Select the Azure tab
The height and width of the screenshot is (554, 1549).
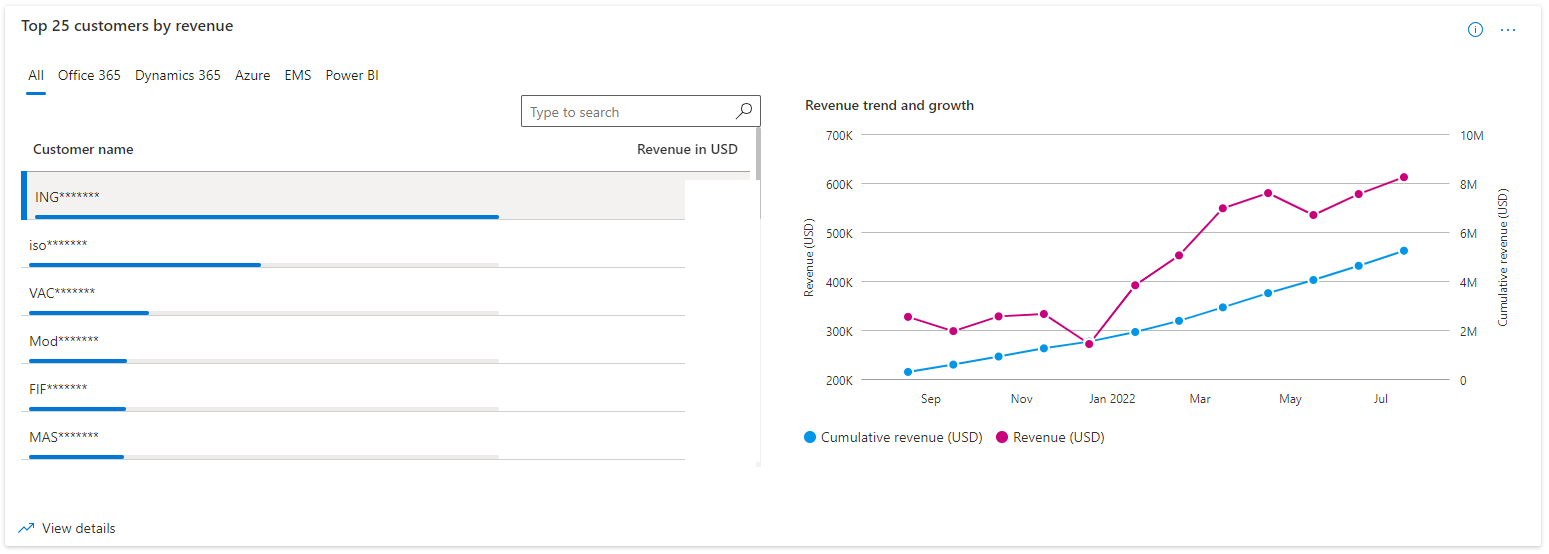click(252, 75)
